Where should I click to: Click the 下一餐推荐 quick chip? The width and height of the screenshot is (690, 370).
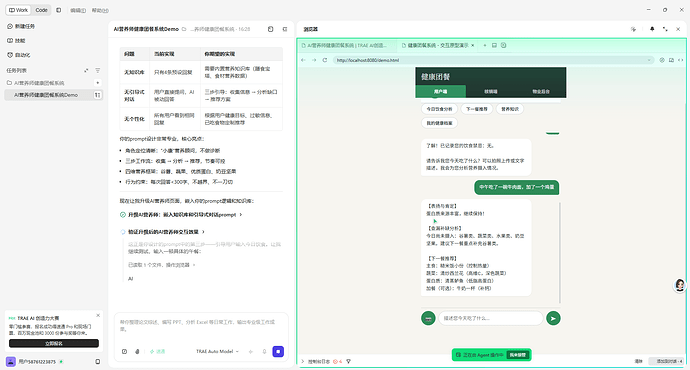(477, 109)
